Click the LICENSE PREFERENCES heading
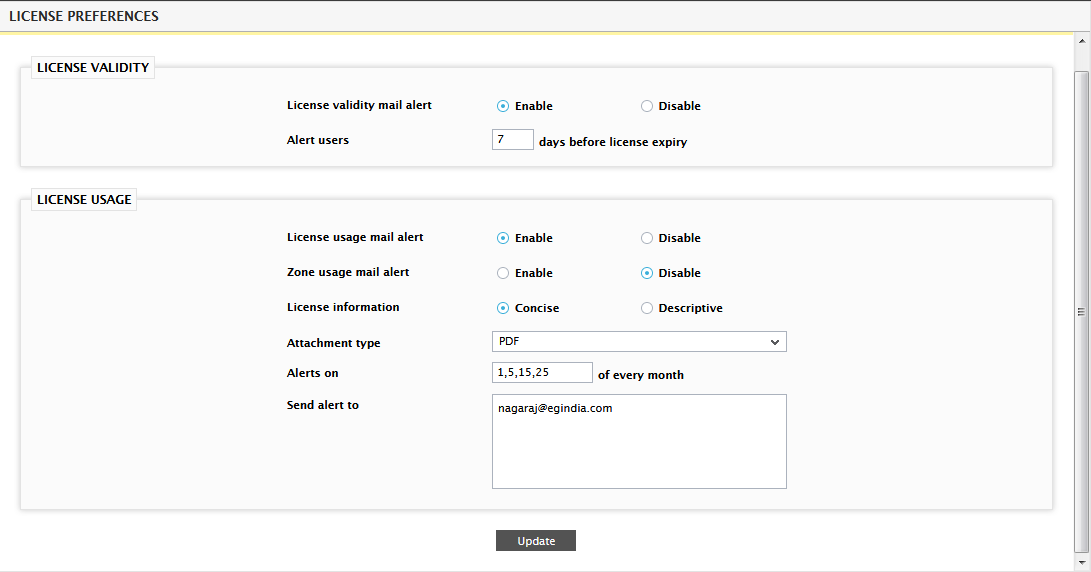The image size is (1091, 572). point(84,16)
